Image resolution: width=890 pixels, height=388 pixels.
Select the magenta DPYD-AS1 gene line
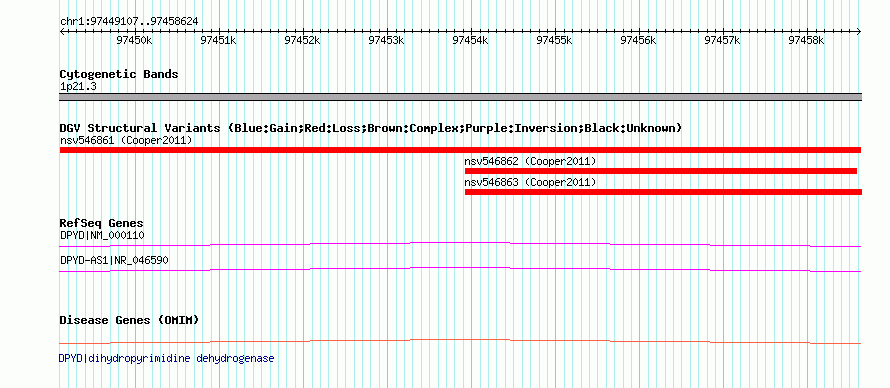click(x=460, y=269)
